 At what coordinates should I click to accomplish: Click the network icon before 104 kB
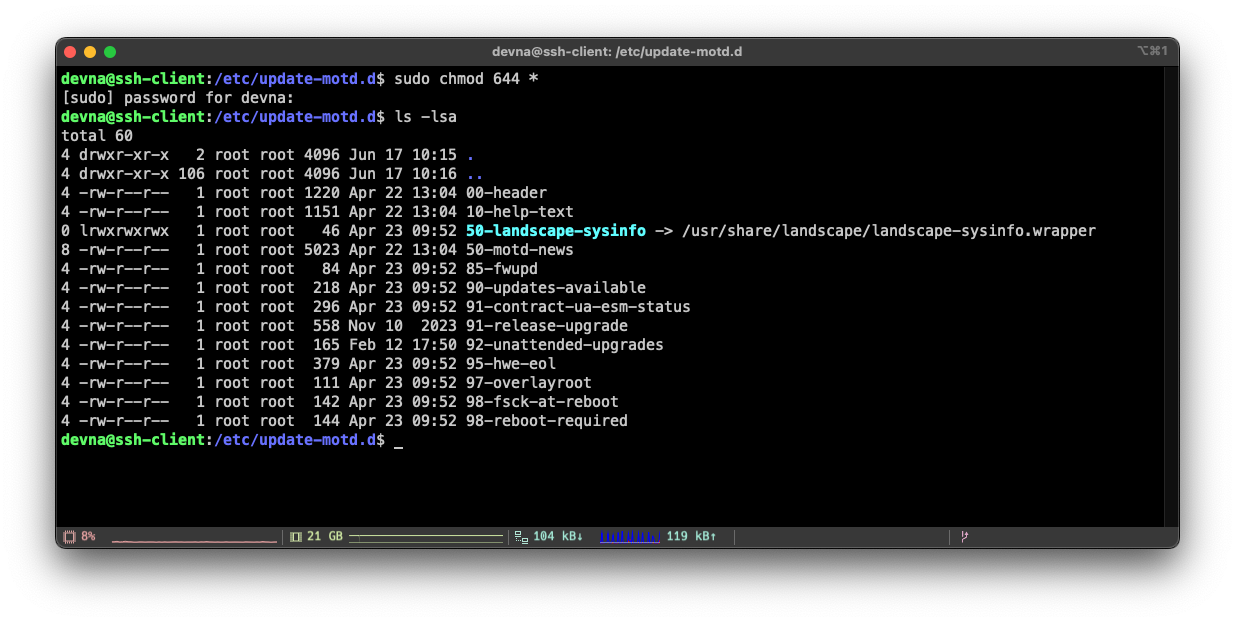tap(521, 537)
